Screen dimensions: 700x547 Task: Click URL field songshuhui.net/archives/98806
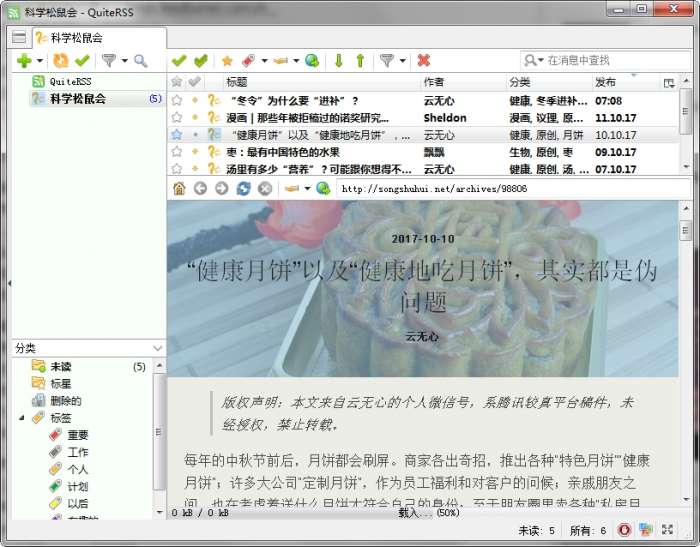tap(512, 189)
